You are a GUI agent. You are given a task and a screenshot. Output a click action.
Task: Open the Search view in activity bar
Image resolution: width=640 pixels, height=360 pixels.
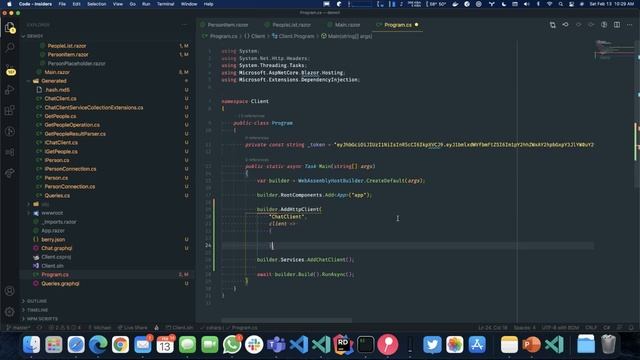(10, 48)
